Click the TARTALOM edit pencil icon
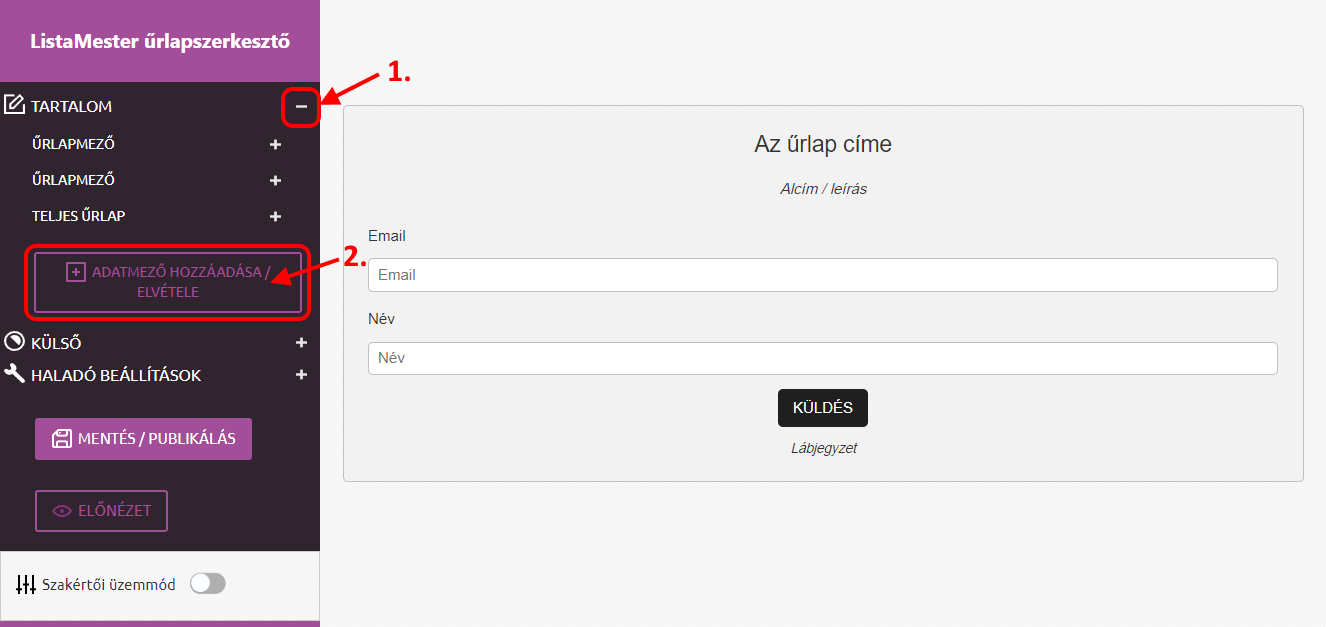 (14, 105)
